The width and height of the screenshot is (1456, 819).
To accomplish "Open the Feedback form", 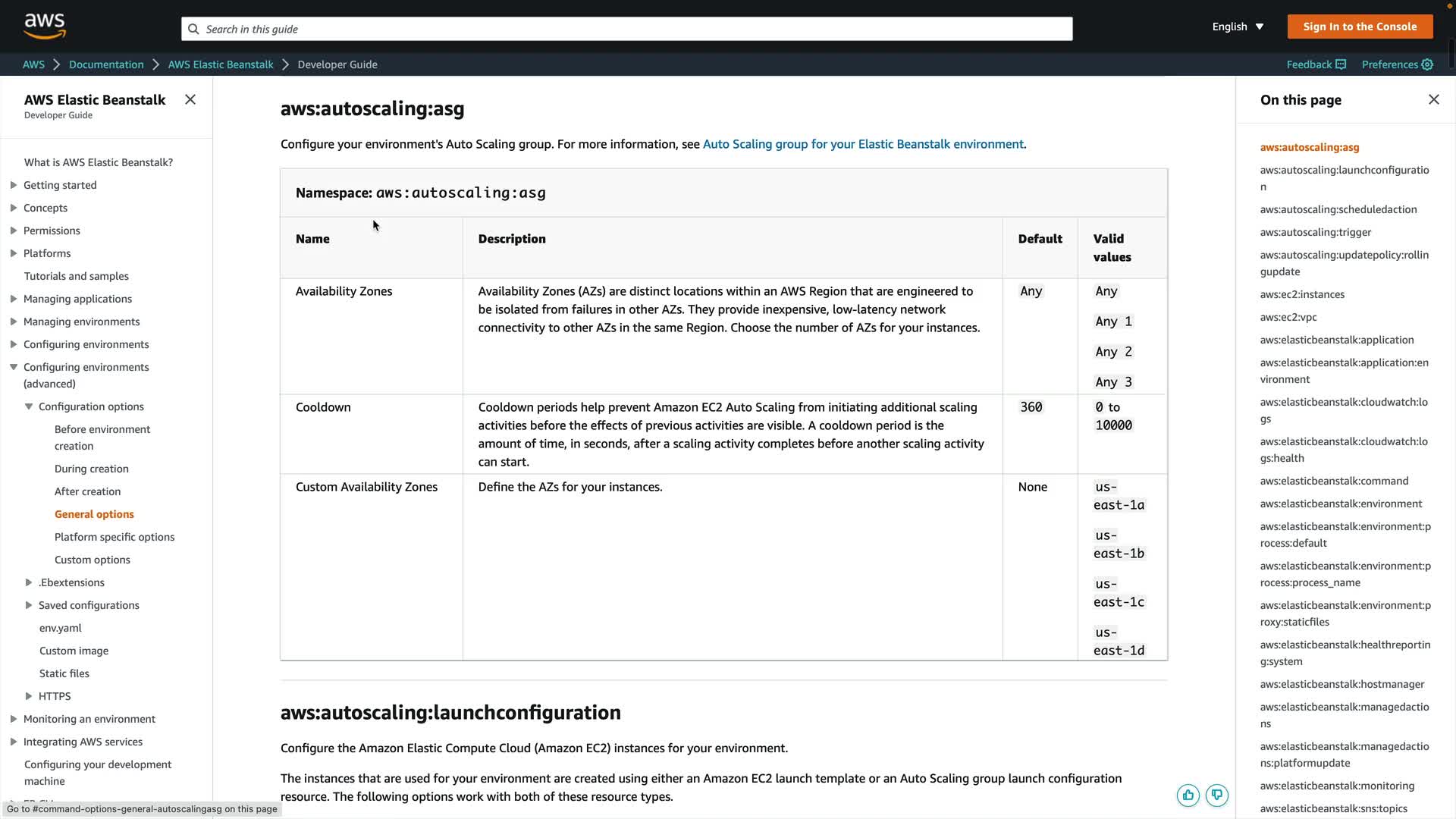I will coord(1316,64).
